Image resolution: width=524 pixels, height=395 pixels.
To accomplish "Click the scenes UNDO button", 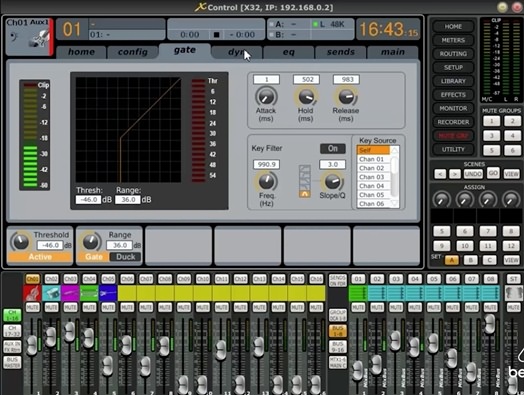I will coord(473,174).
